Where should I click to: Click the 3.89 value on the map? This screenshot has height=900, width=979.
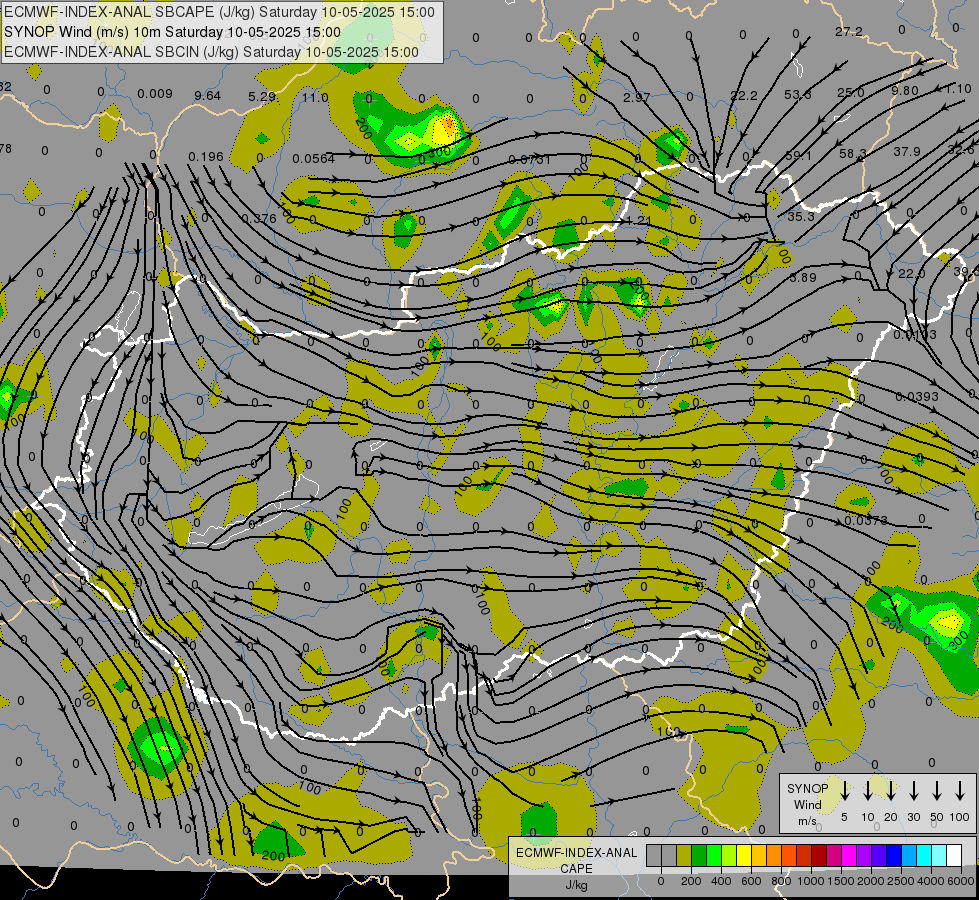click(802, 277)
